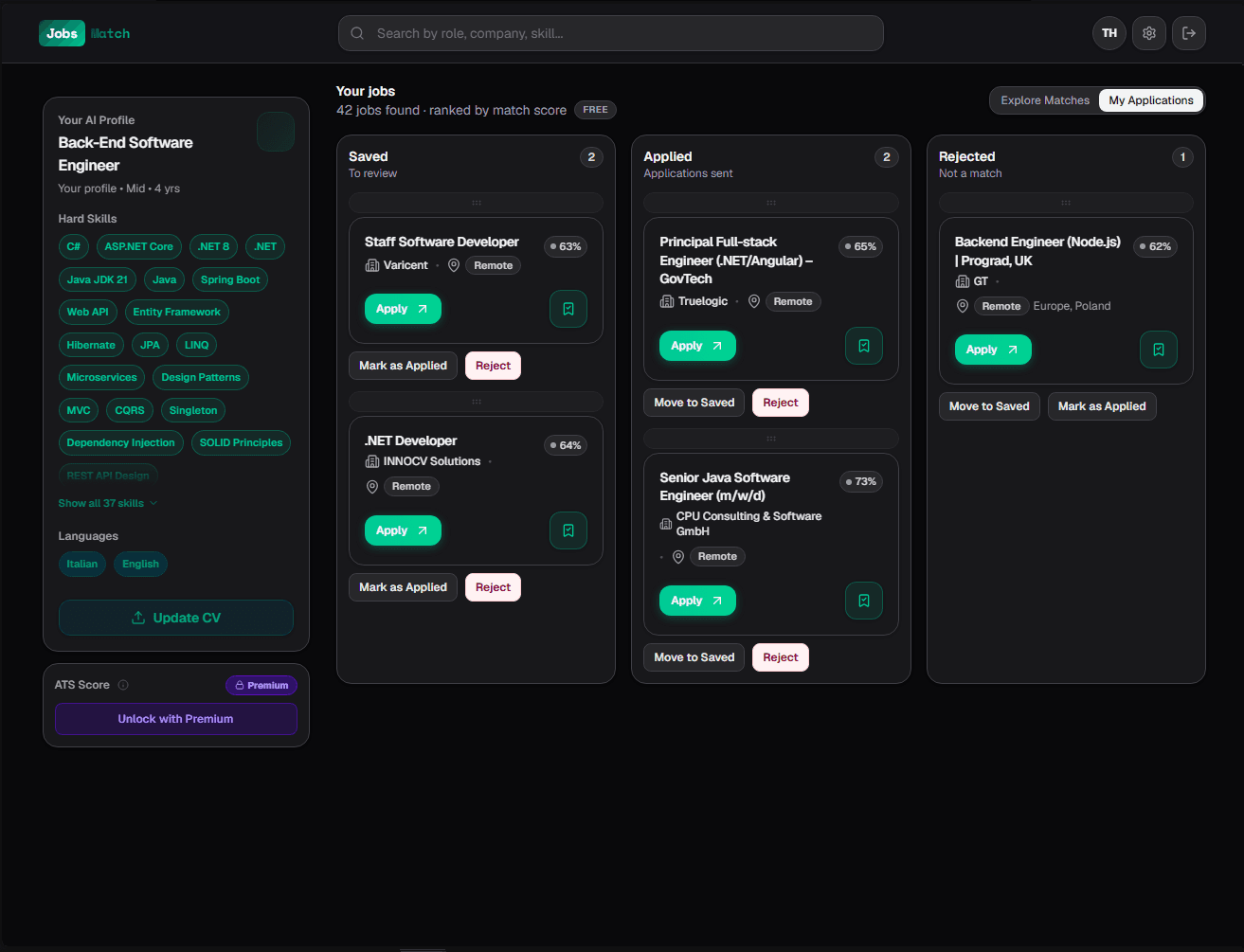Click Update CV button

click(176, 618)
